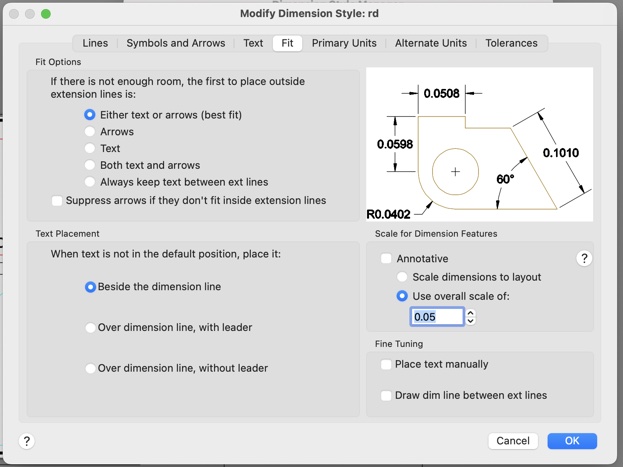Viewport: 623px width, 467px height.
Task: Choose Always keep text between ext lines
Action: (90, 183)
